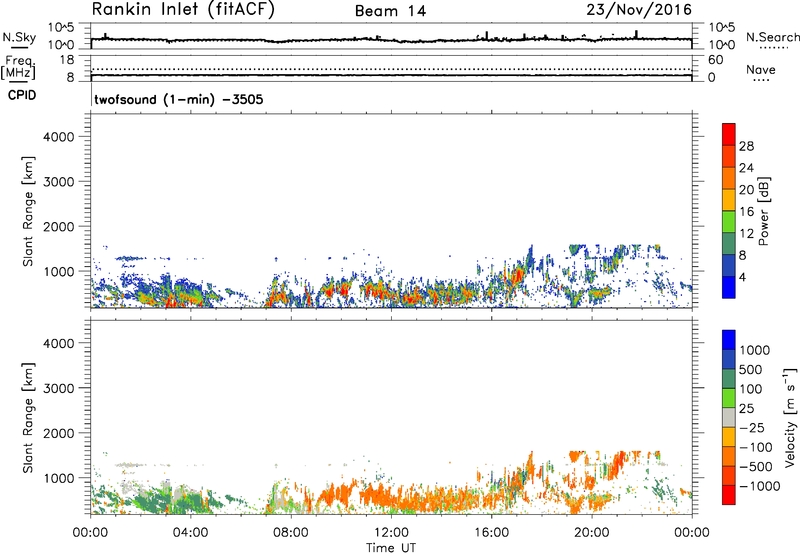Screen dimensions: 800x554
Task: Click the 'CPID' label
Action: (x=22, y=95)
